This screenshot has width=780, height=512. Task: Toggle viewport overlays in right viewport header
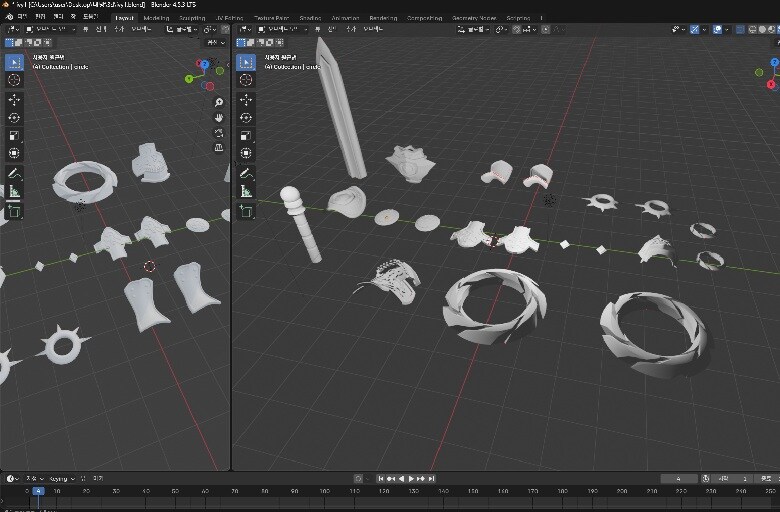click(718, 30)
